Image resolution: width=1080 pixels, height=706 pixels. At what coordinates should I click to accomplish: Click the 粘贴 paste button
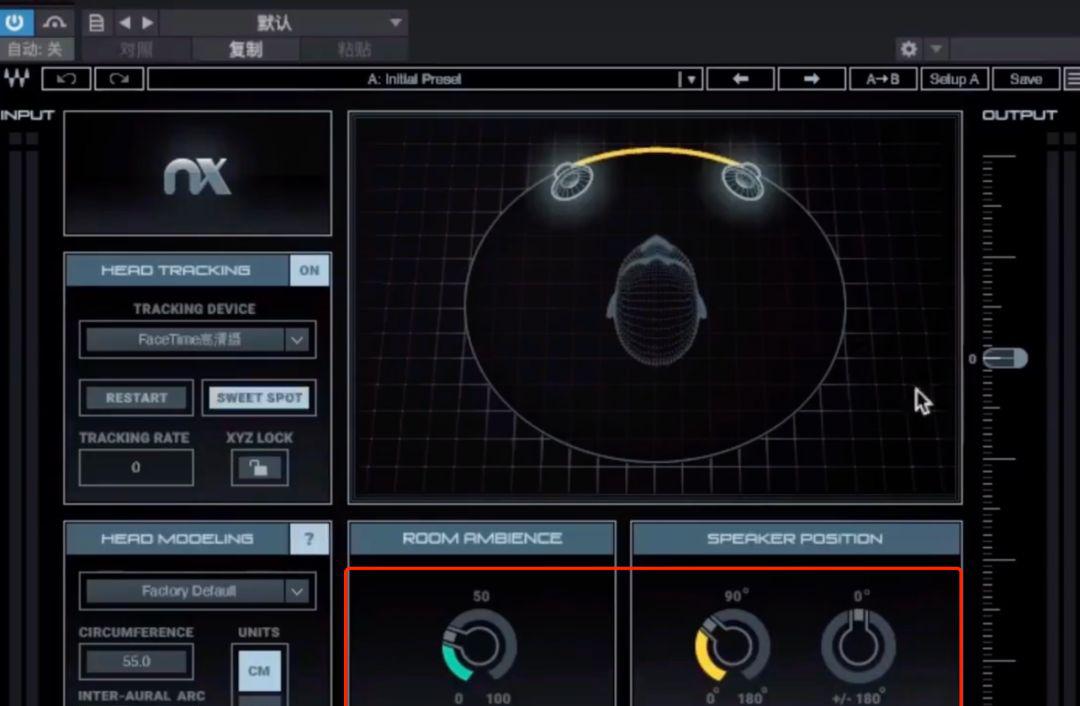coord(355,50)
